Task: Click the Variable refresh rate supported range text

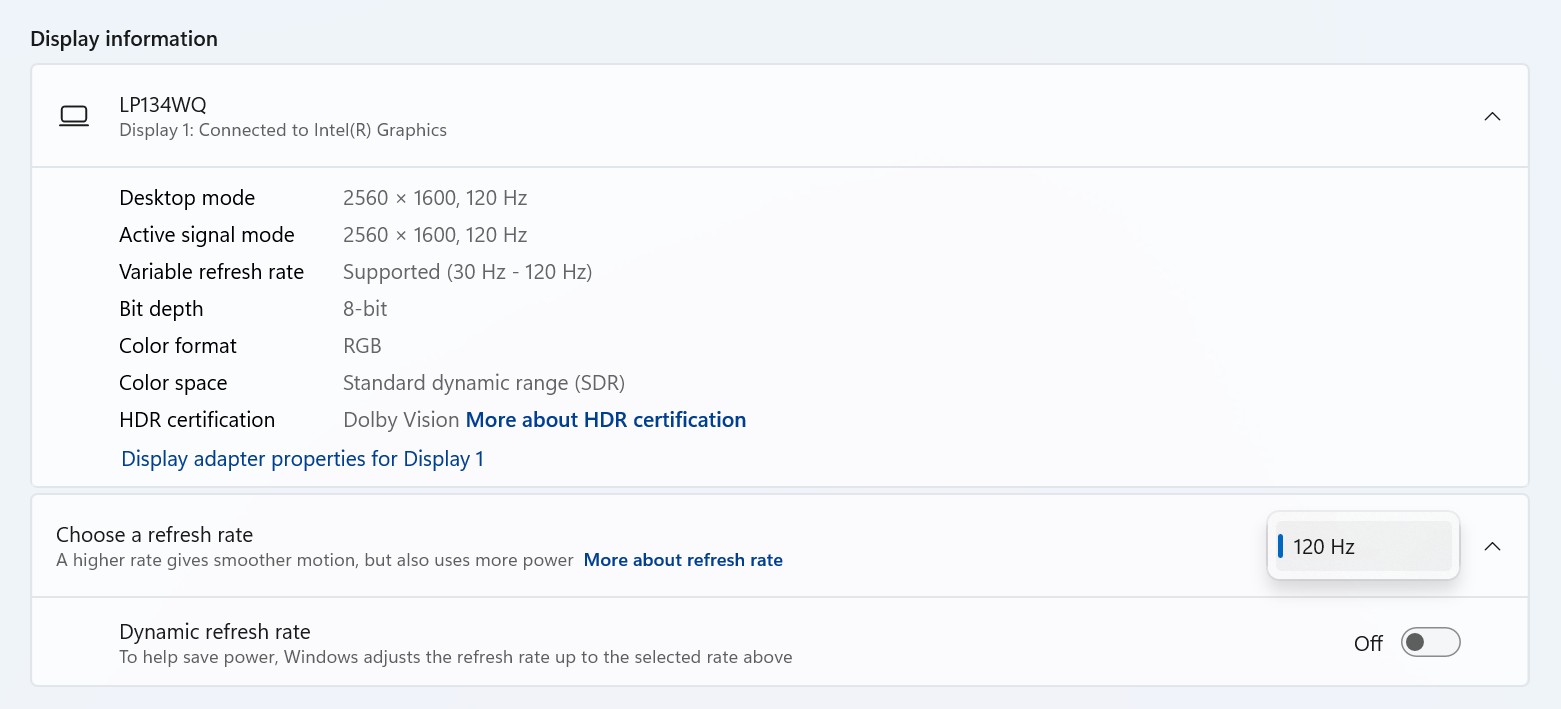Action: click(x=467, y=272)
